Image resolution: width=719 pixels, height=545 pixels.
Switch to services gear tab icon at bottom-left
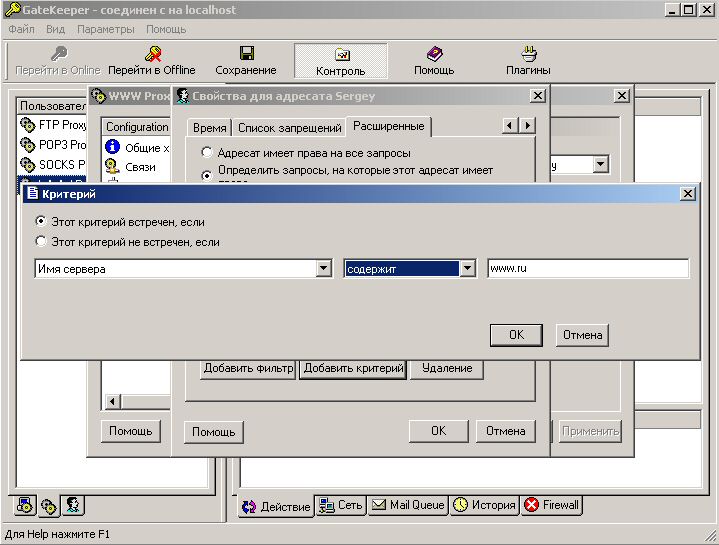[x=49, y=506]
